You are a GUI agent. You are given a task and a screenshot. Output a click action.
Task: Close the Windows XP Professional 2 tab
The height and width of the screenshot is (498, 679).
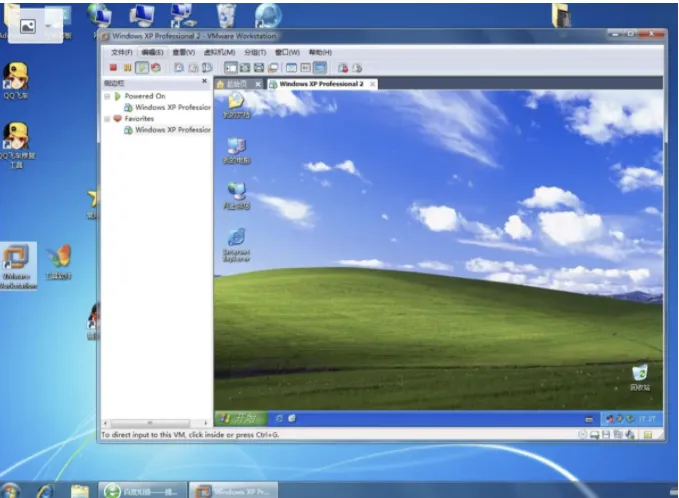372,84
